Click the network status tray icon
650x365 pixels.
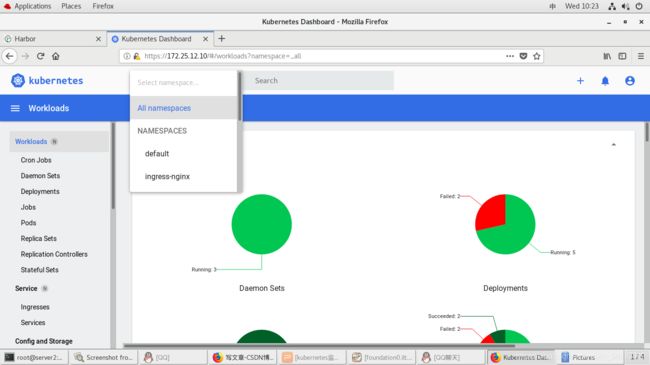click(612, 6)
